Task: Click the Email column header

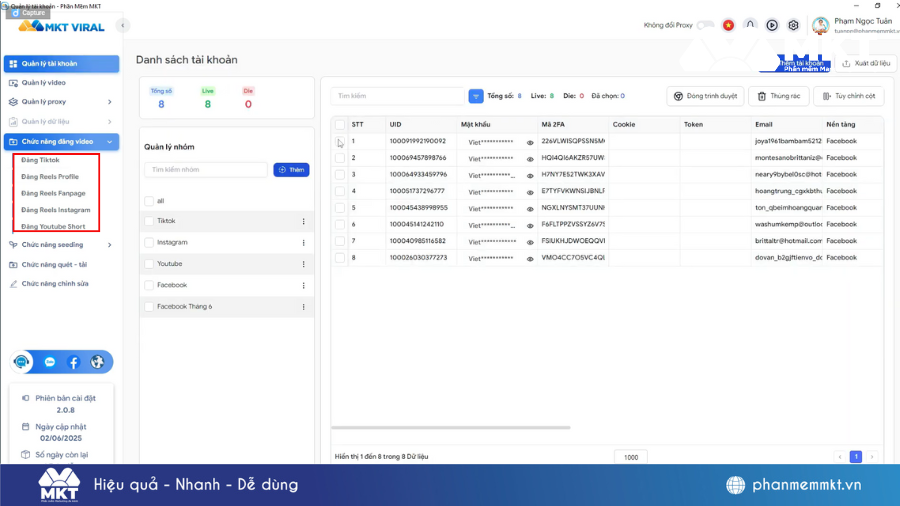Action: pos(763,124)
